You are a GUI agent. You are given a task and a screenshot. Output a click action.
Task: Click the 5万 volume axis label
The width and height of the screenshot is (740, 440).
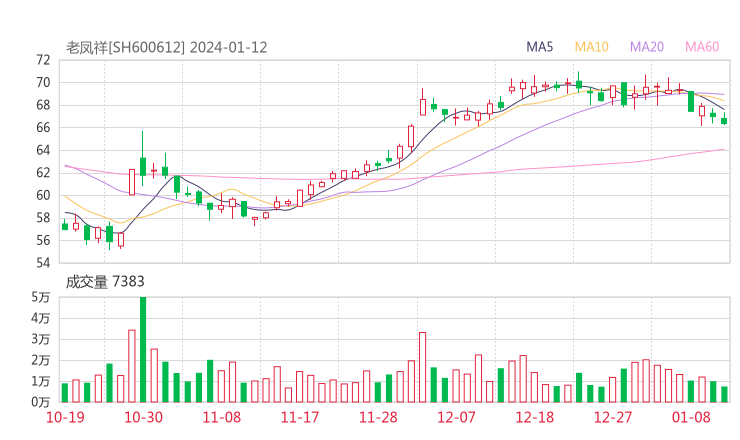click(41, 297)
